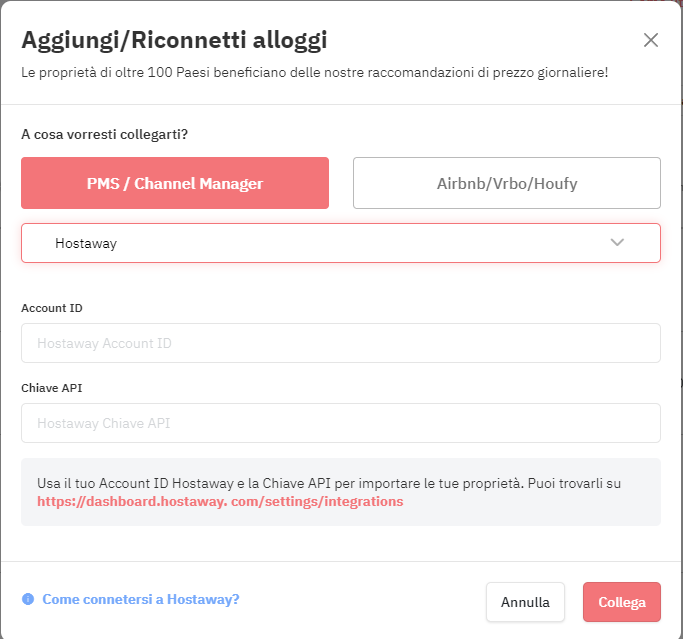Click the Collega button
The width and height of the screenshot is (683, 639).
(x=622, y=602)
